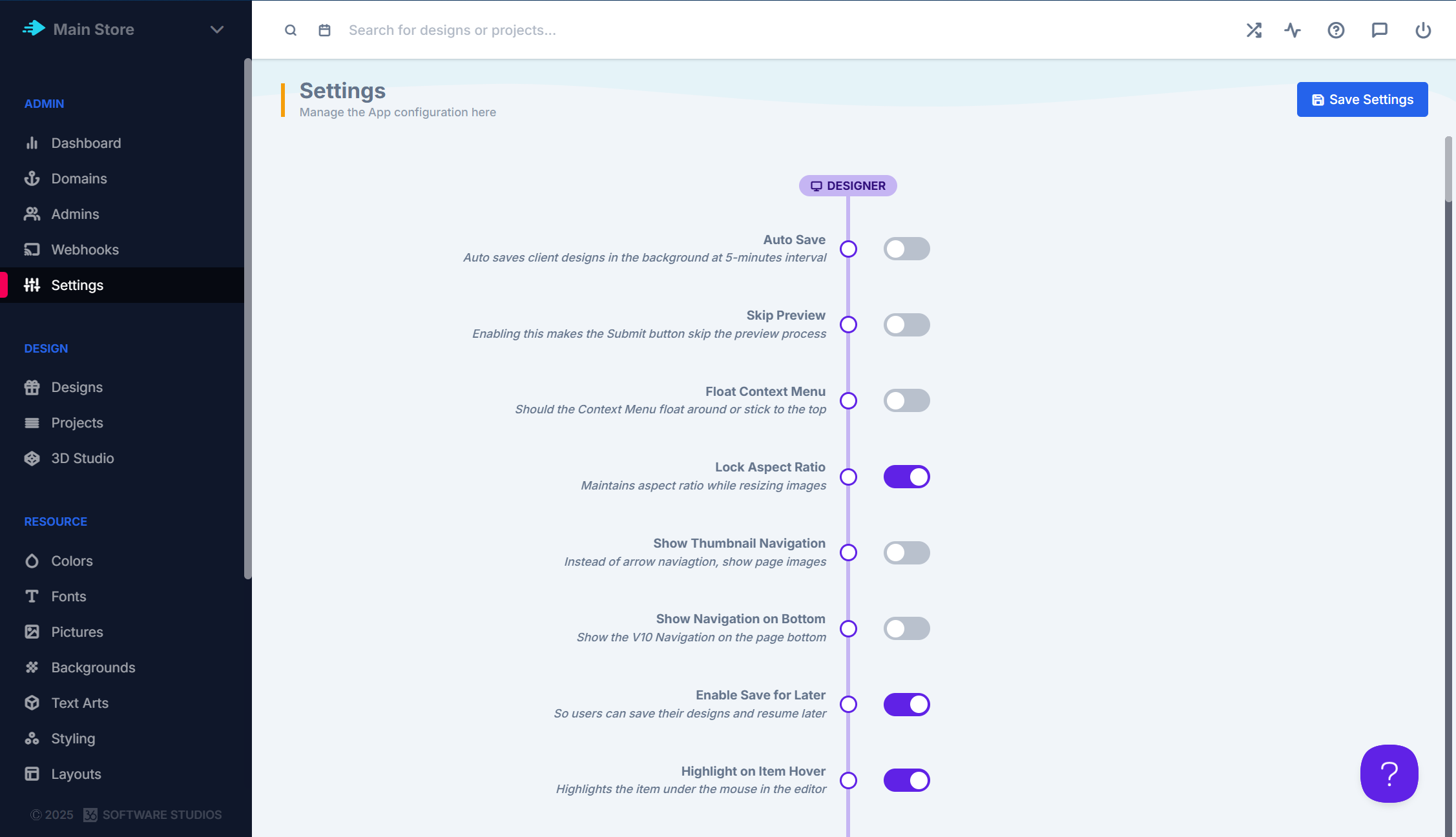Click the Enable Save for Later timeline circle
1456x837 pixels.
click(x=848, y=705)
